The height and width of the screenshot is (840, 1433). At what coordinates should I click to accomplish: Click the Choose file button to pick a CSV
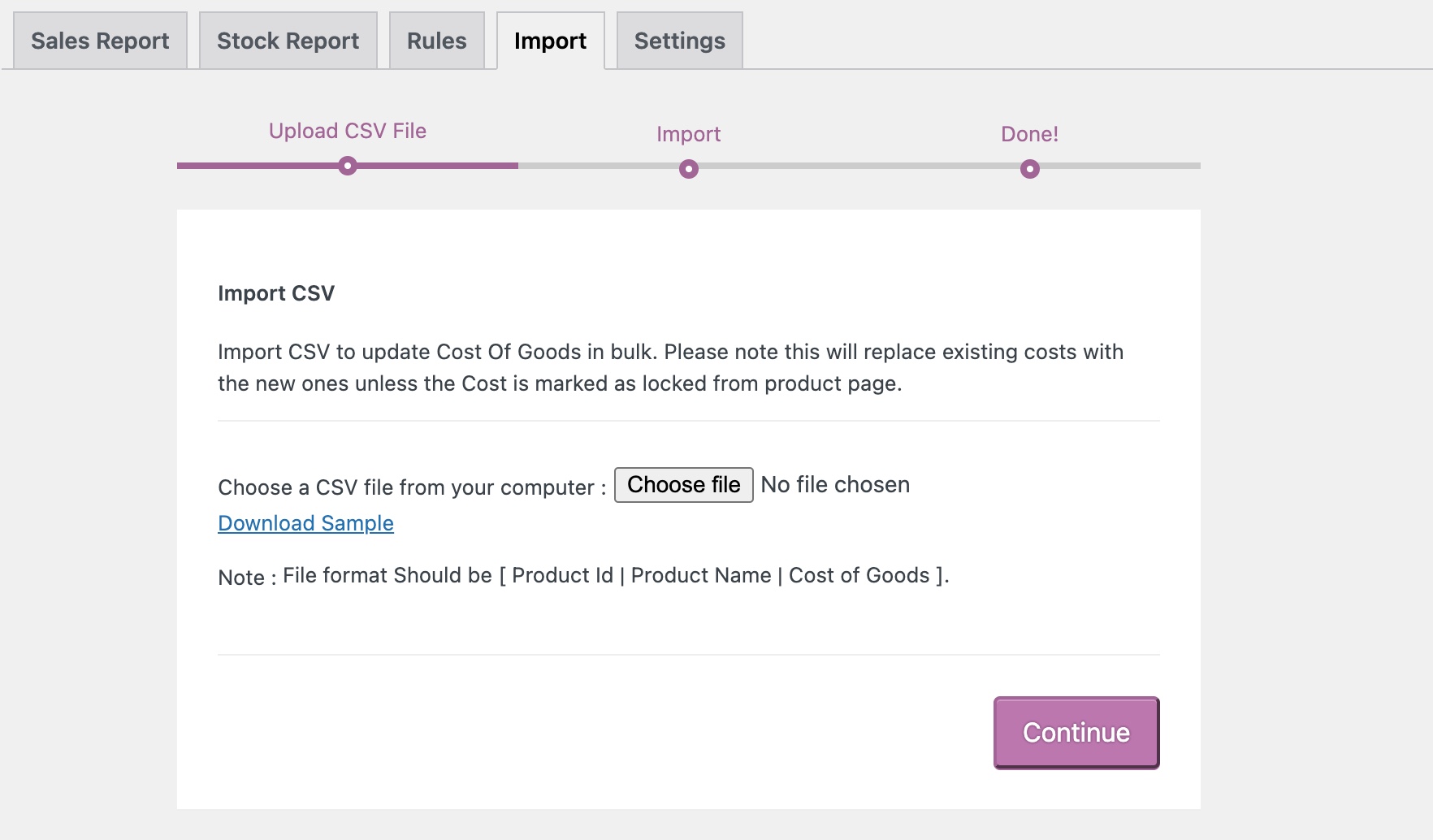pyautogui.click(x=683, y=484)
